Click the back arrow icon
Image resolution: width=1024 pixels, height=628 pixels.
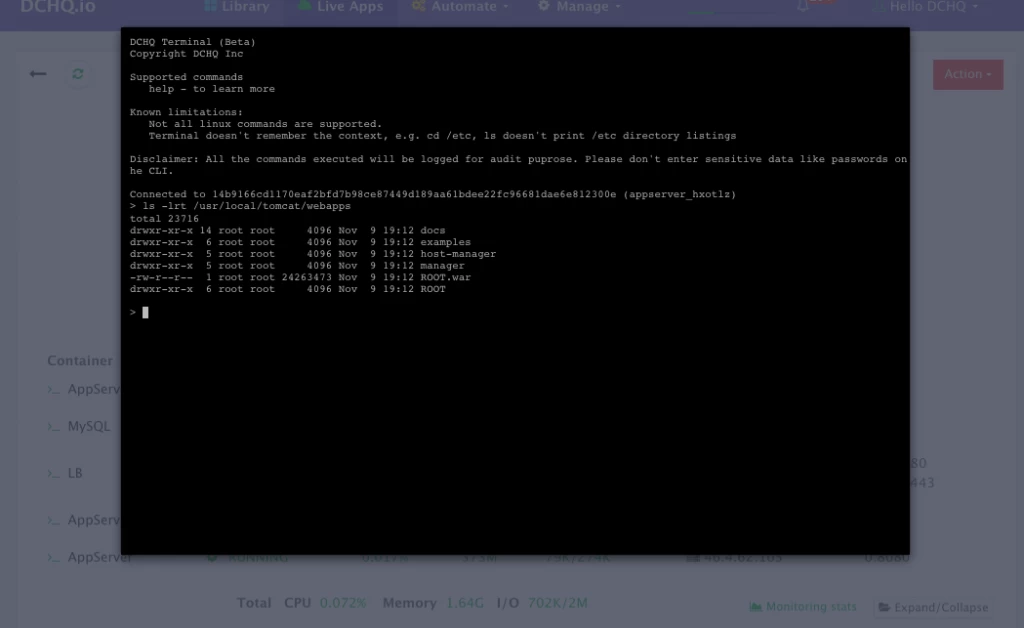(x=38, y=74)
